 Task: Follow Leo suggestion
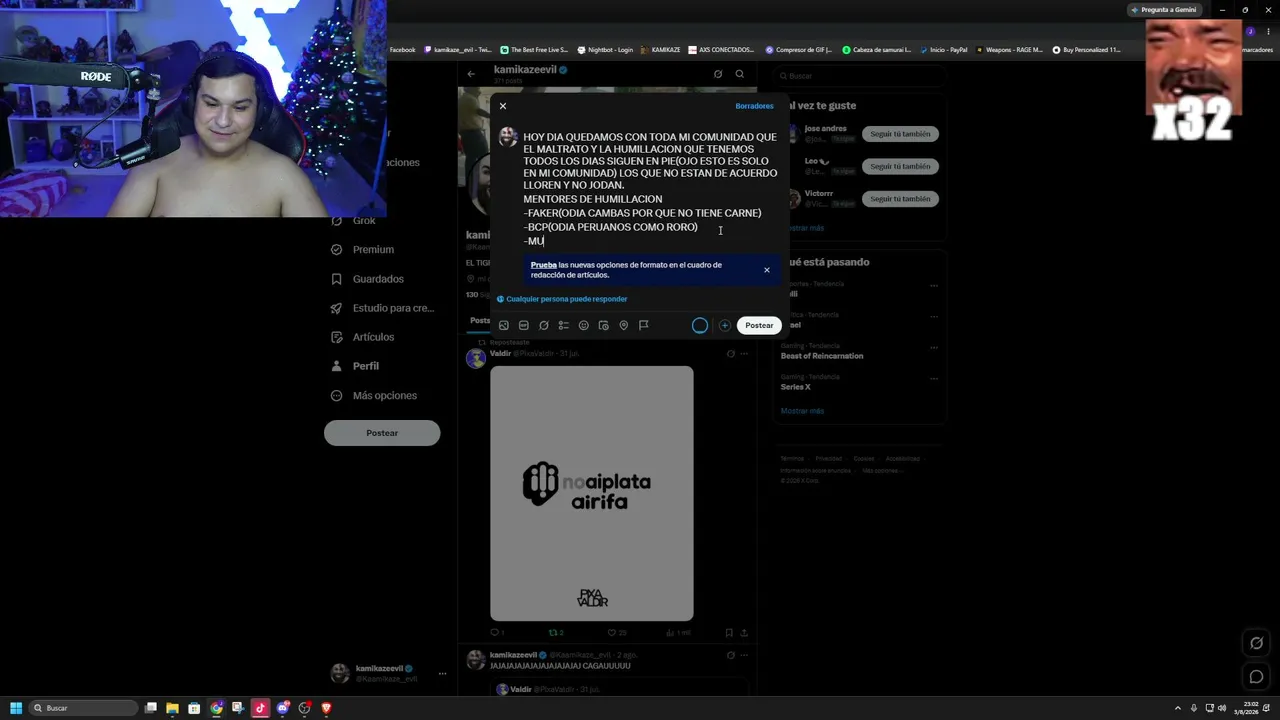[x=900, y=166]
